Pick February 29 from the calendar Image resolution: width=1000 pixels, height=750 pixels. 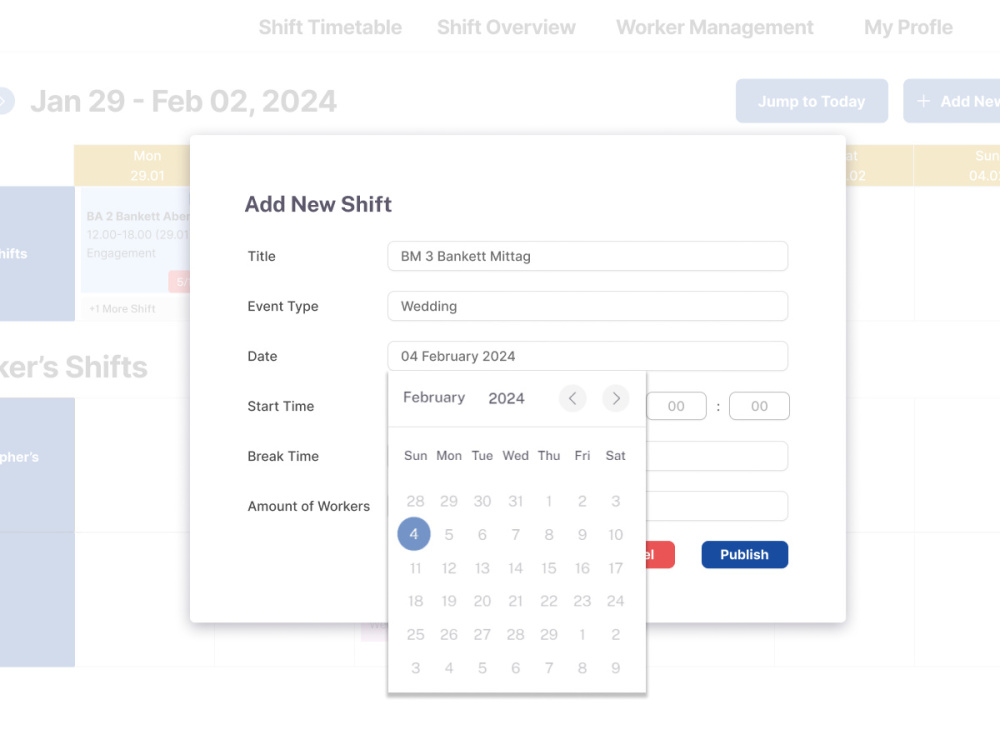pyautogui.click(x=548, y=634)
